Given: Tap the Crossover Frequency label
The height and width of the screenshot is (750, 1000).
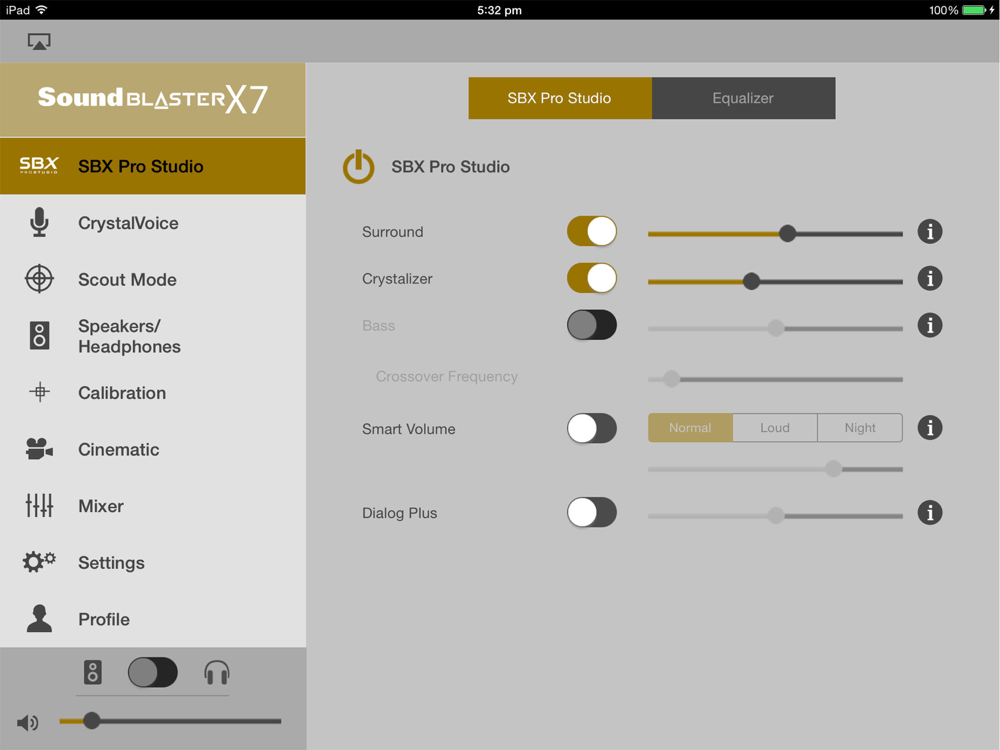Looking at the screenshot, I should (x=446, y=376).
